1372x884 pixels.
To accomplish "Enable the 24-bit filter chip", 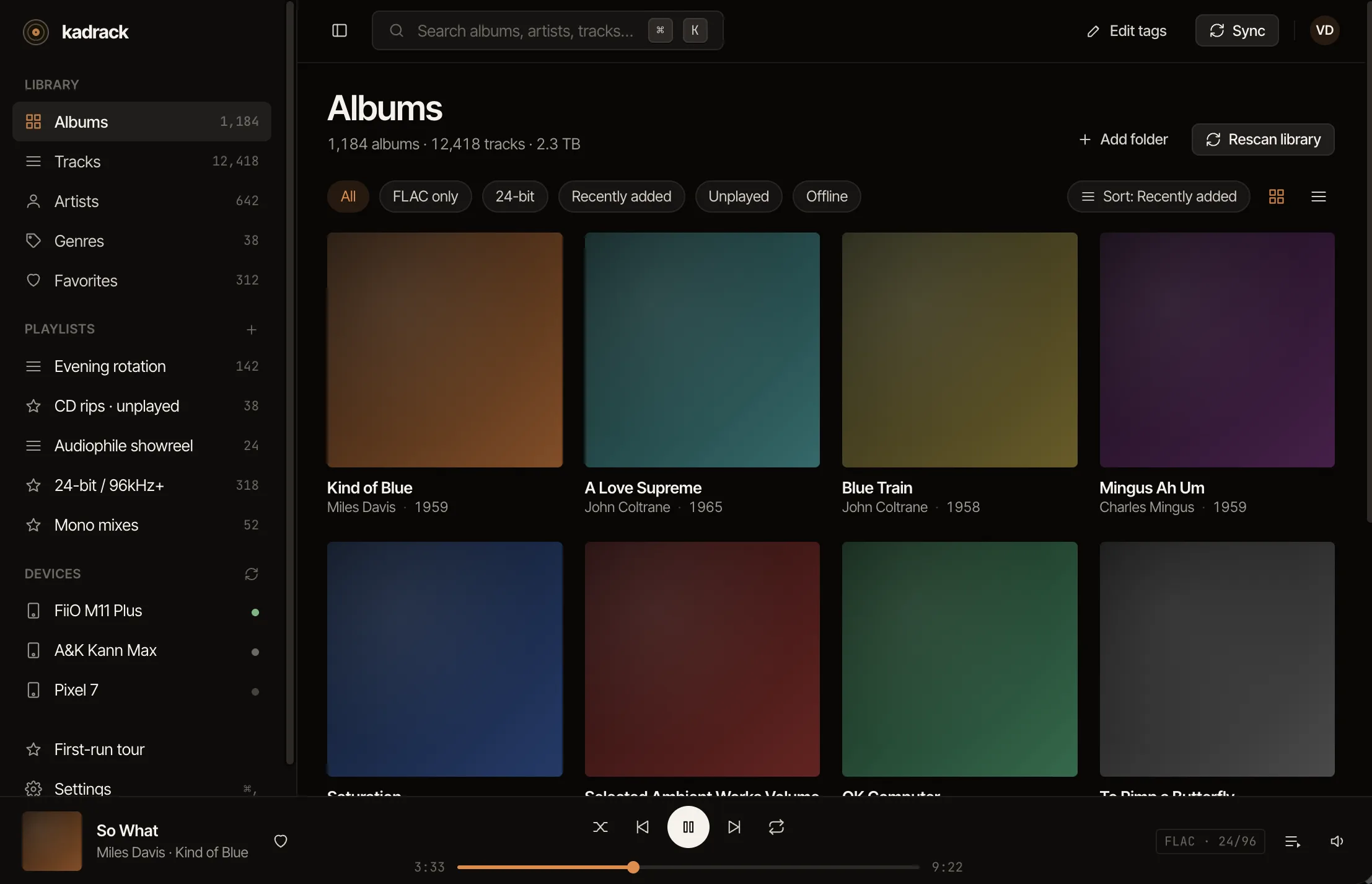I will coord(514,197).
